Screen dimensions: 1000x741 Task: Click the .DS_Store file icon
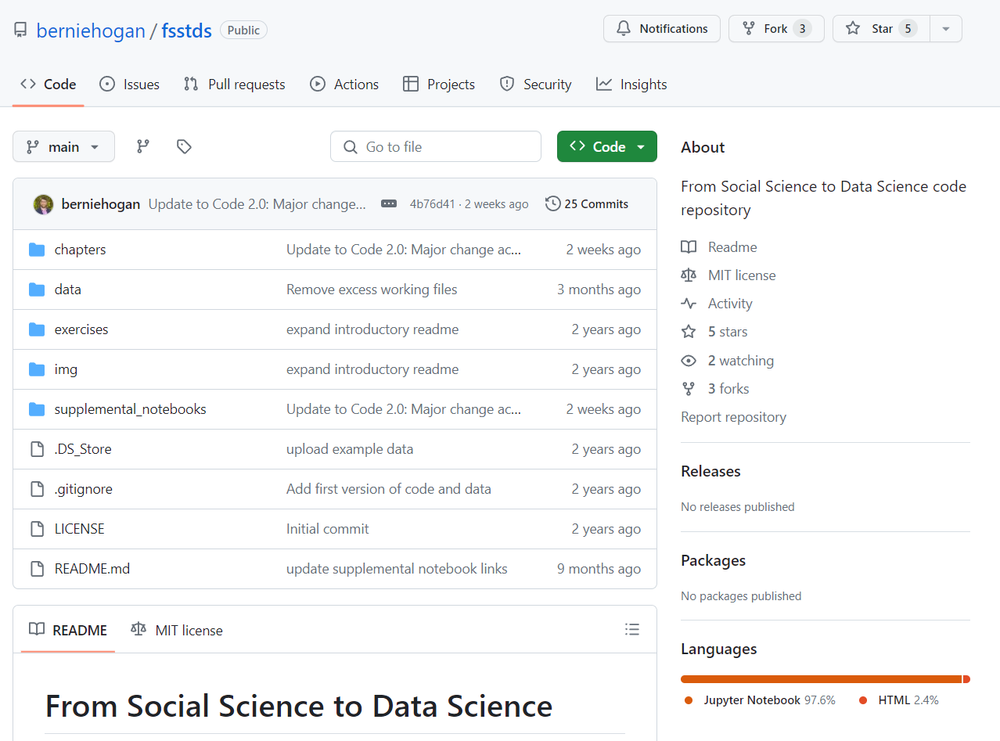[37, 449]
